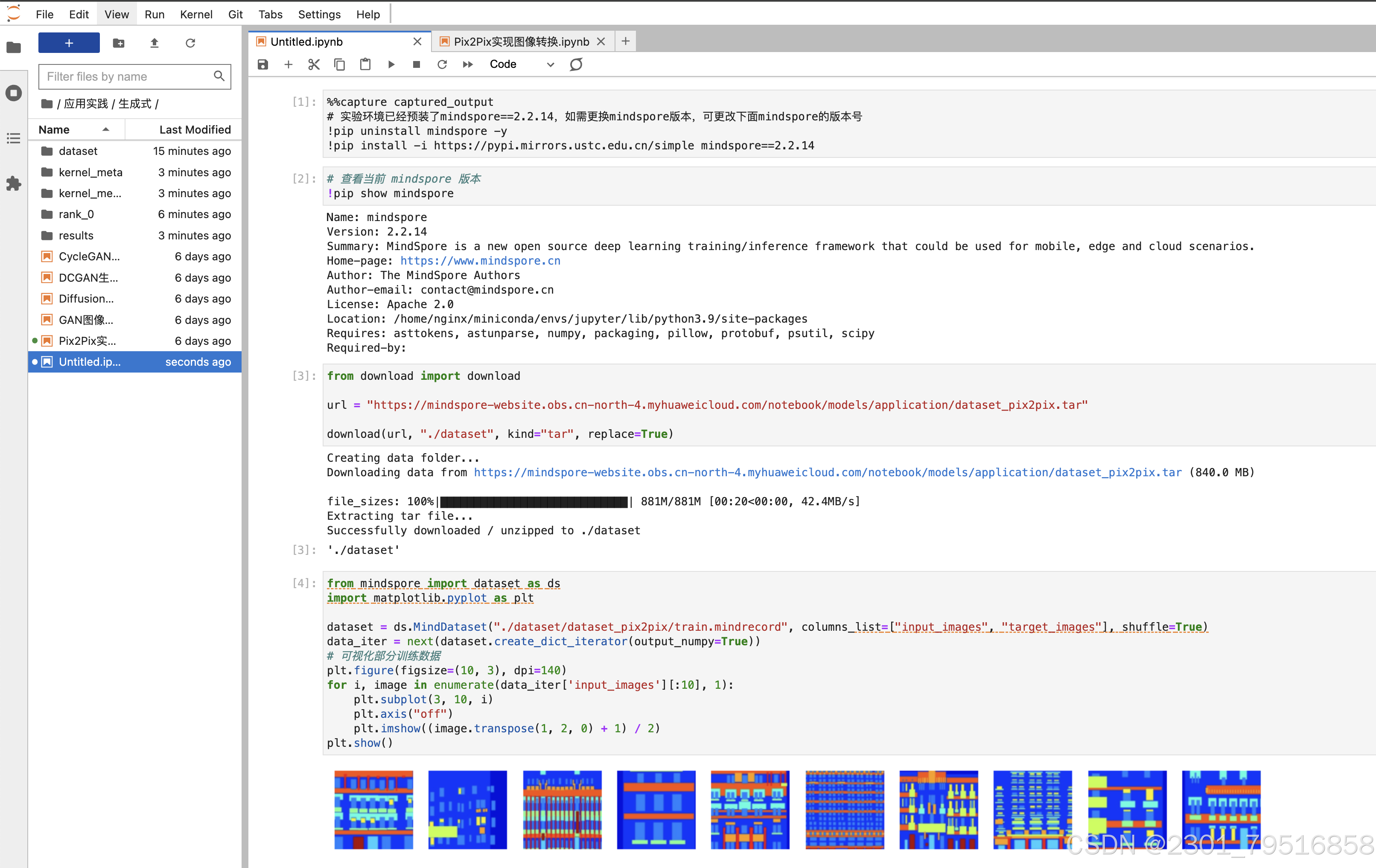The height and width of the screenshot is (868, 1376).
Task: Click the blue new launcher plus button
Action: click(x=69, y=43)
